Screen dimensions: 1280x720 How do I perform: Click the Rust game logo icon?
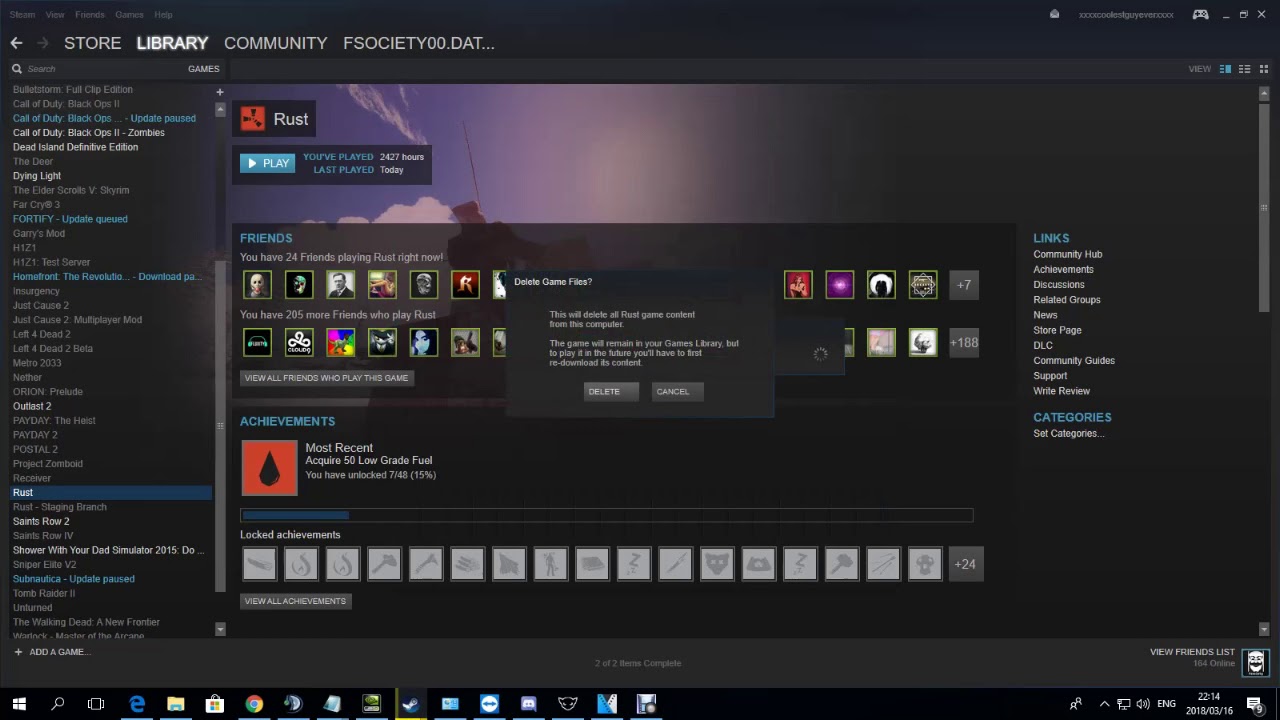coord(253,119)
